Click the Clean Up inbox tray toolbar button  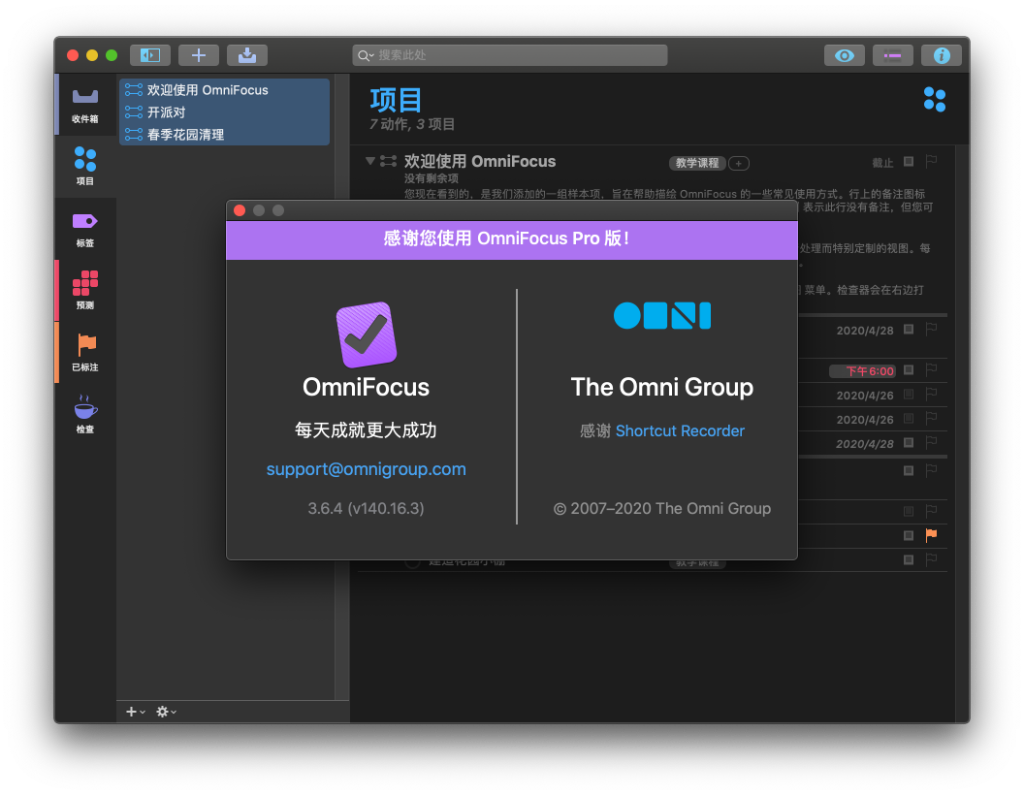pyautogui.click(x=247, y=56)
